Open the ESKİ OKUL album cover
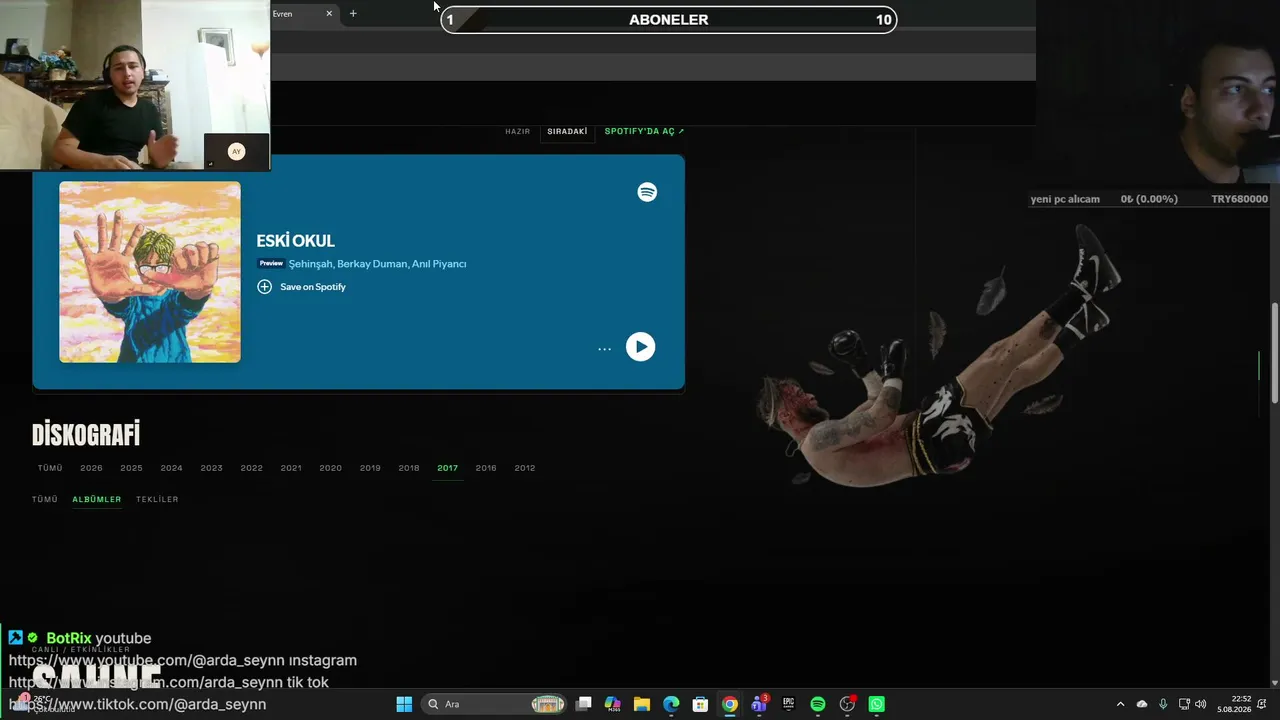The image size is (1280, 720). click(150, 272)
